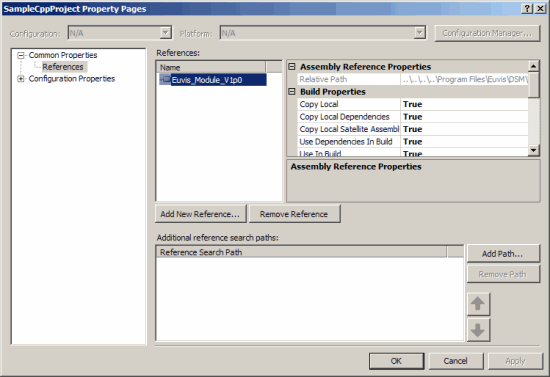Click the move path up arrow icon
Image resolution: width=550 pixels, height=377 pixels.
tap(478, 304)
